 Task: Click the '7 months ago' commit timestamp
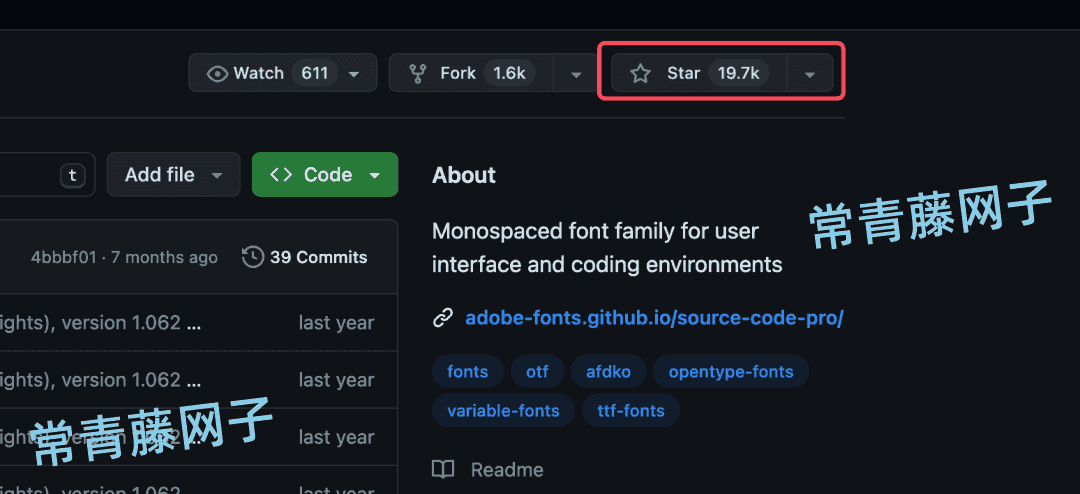[164, 258]
